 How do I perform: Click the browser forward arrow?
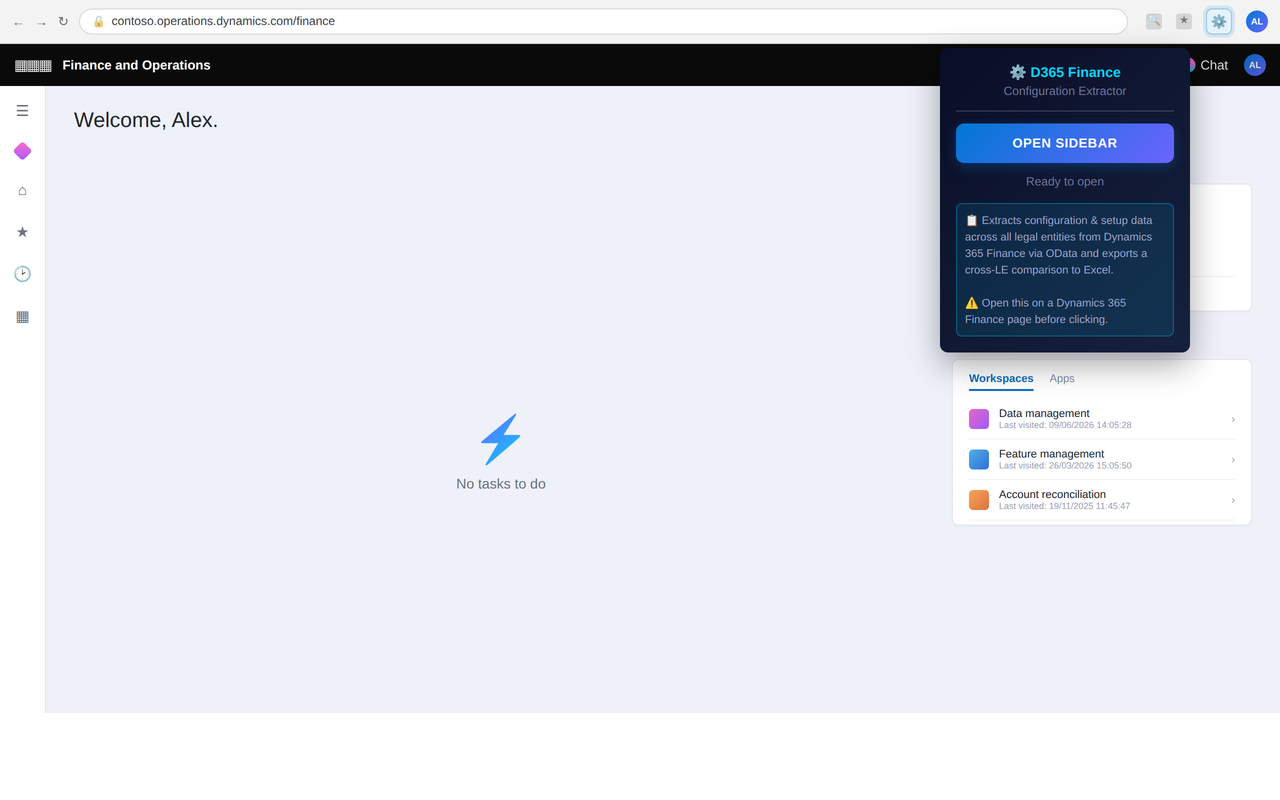41,22
